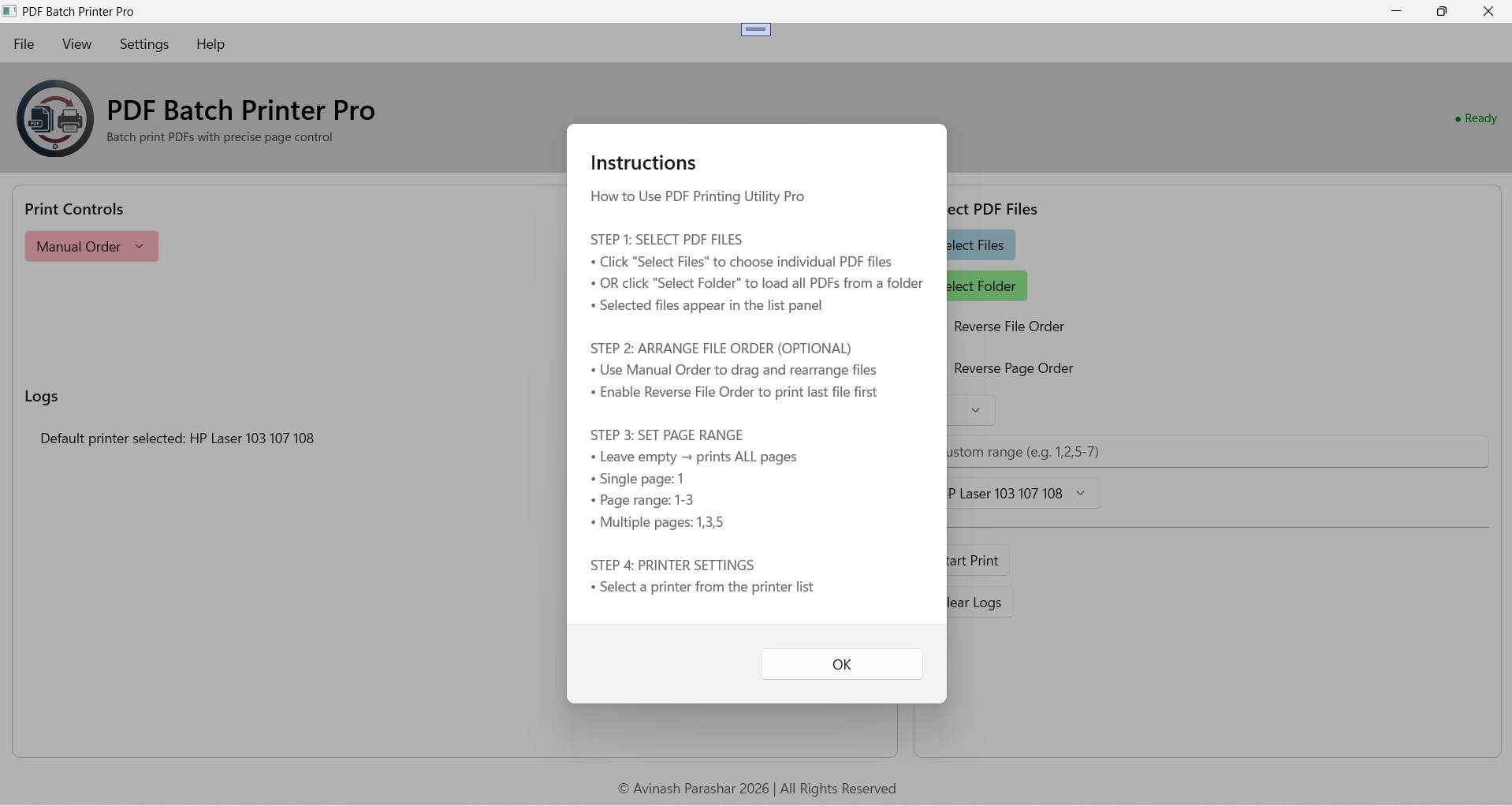Open the View menu
The width and height of the screenshot is (1512, 806).
click(76, 44)
